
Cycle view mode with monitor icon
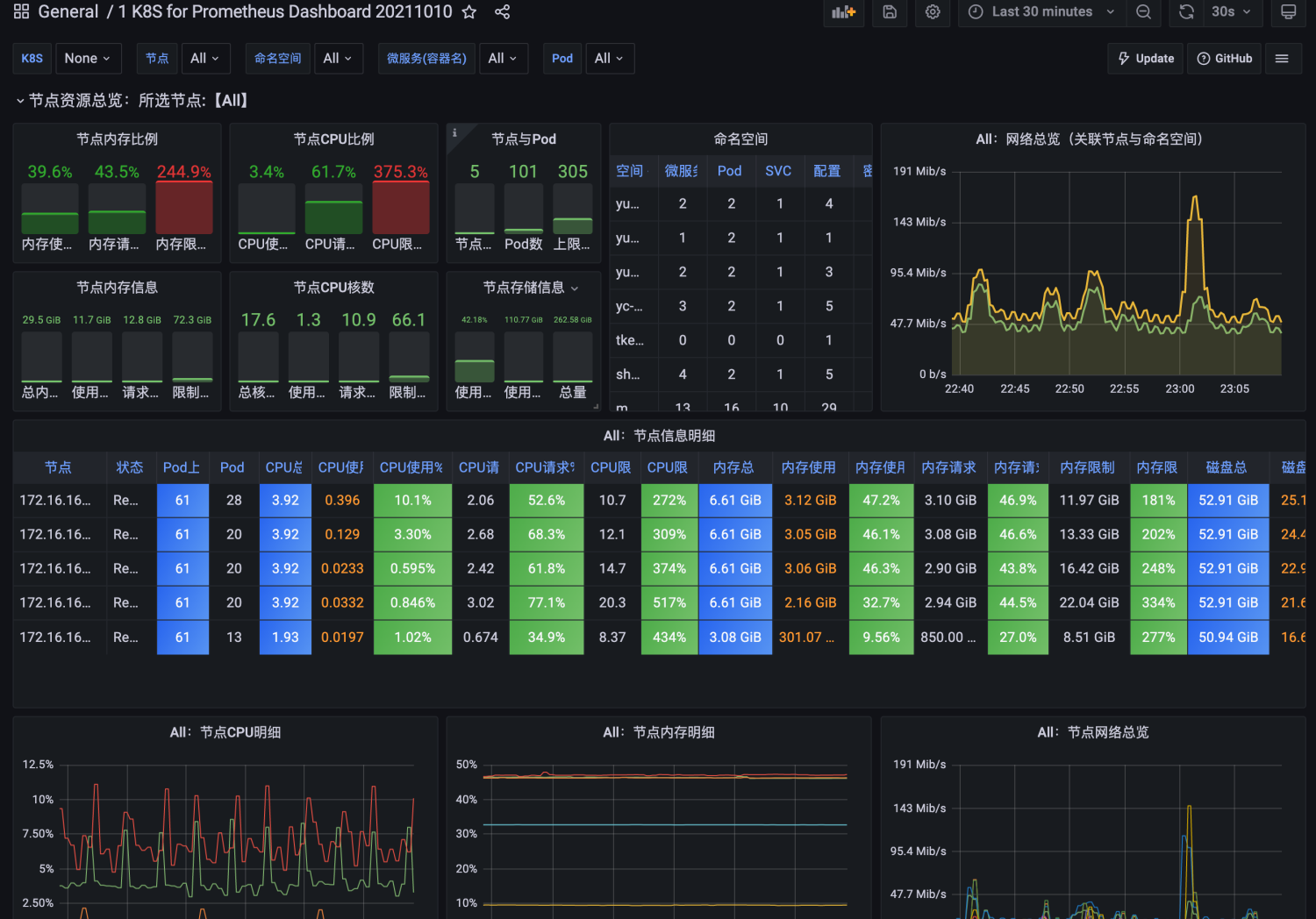click(x=1288, y=12)
